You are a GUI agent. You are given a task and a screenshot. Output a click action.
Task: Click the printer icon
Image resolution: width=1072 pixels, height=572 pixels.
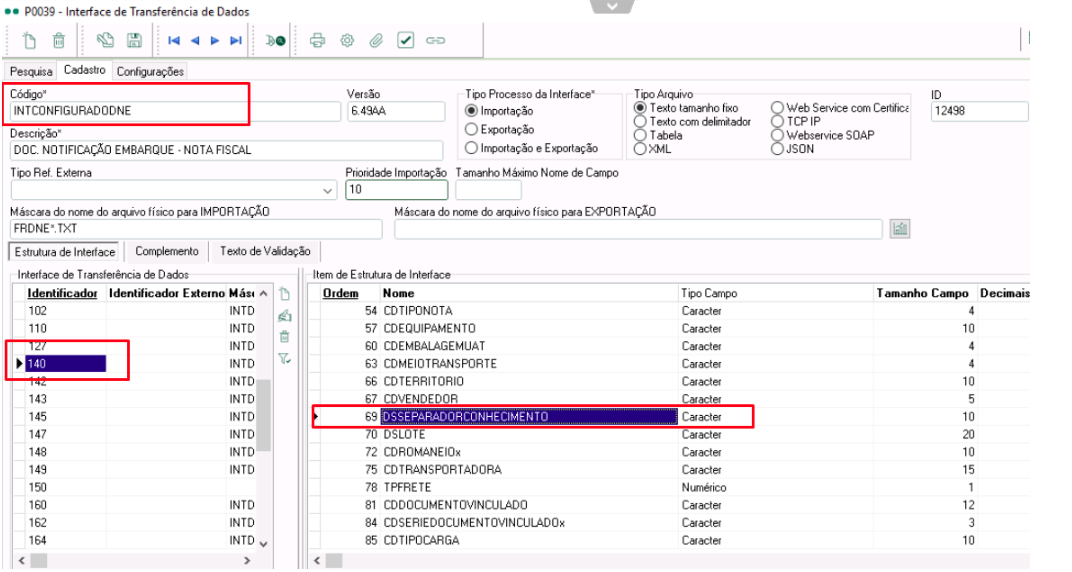pyautogui.click(x=317, y=41)
